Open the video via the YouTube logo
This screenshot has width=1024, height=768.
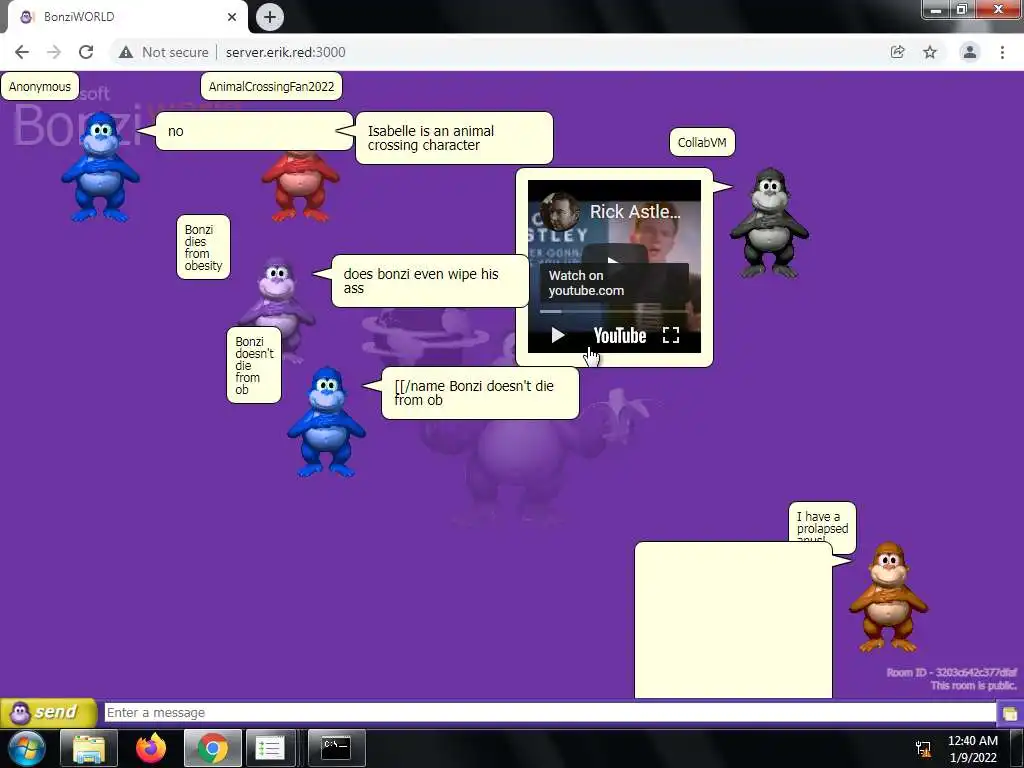point(620,336)
